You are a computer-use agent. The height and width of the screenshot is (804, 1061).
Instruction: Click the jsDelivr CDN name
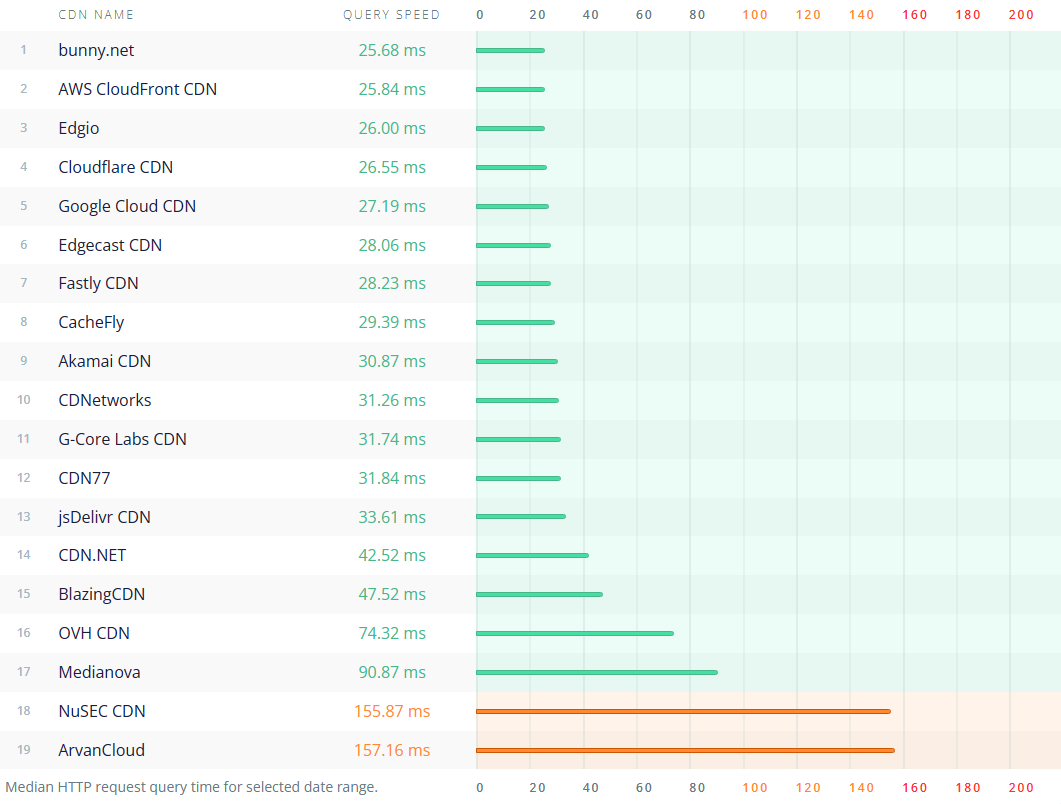click(x=104, y=517)
